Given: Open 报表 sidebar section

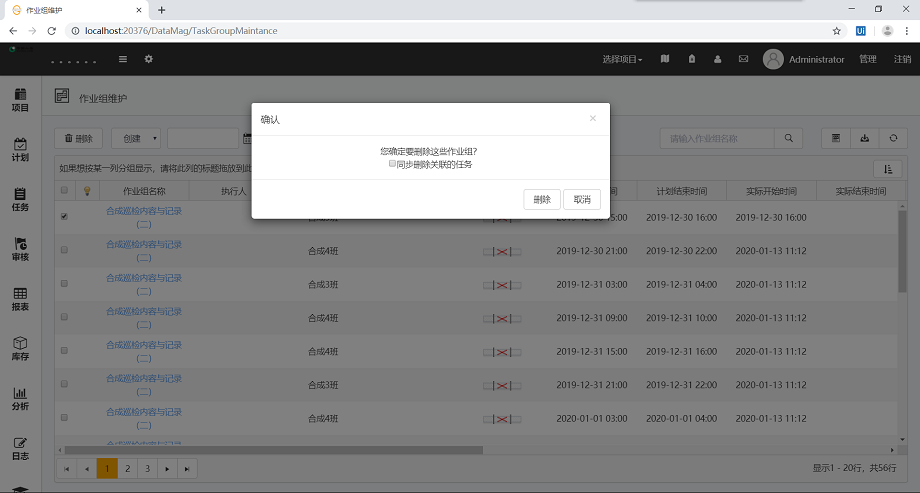Looking at the screenshot, I should [x=20, y=299].
